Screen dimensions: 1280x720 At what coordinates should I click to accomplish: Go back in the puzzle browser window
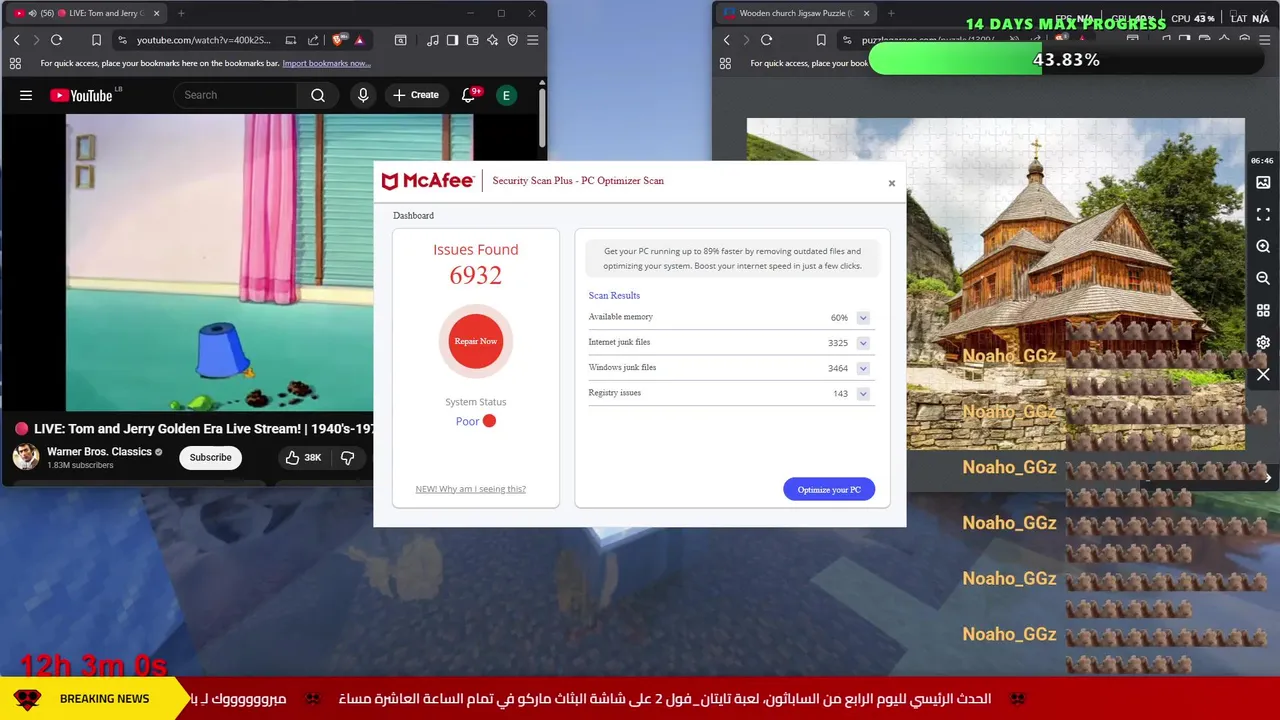(726, 40)
